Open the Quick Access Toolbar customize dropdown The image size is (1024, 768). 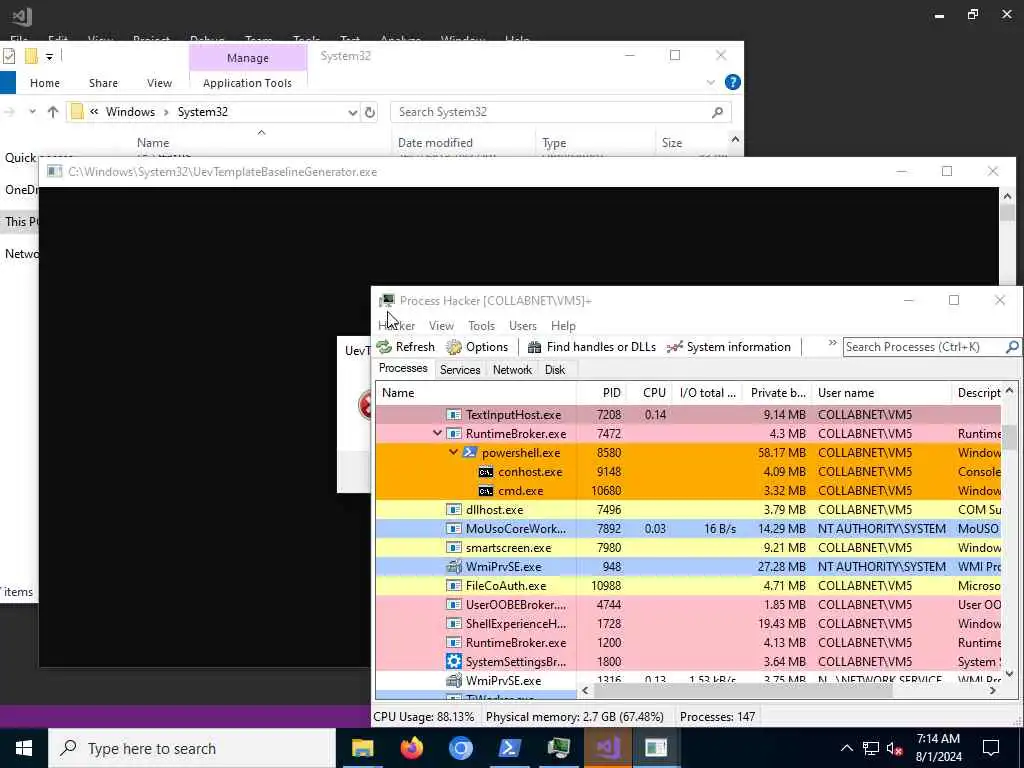click(x=49, y=57)
